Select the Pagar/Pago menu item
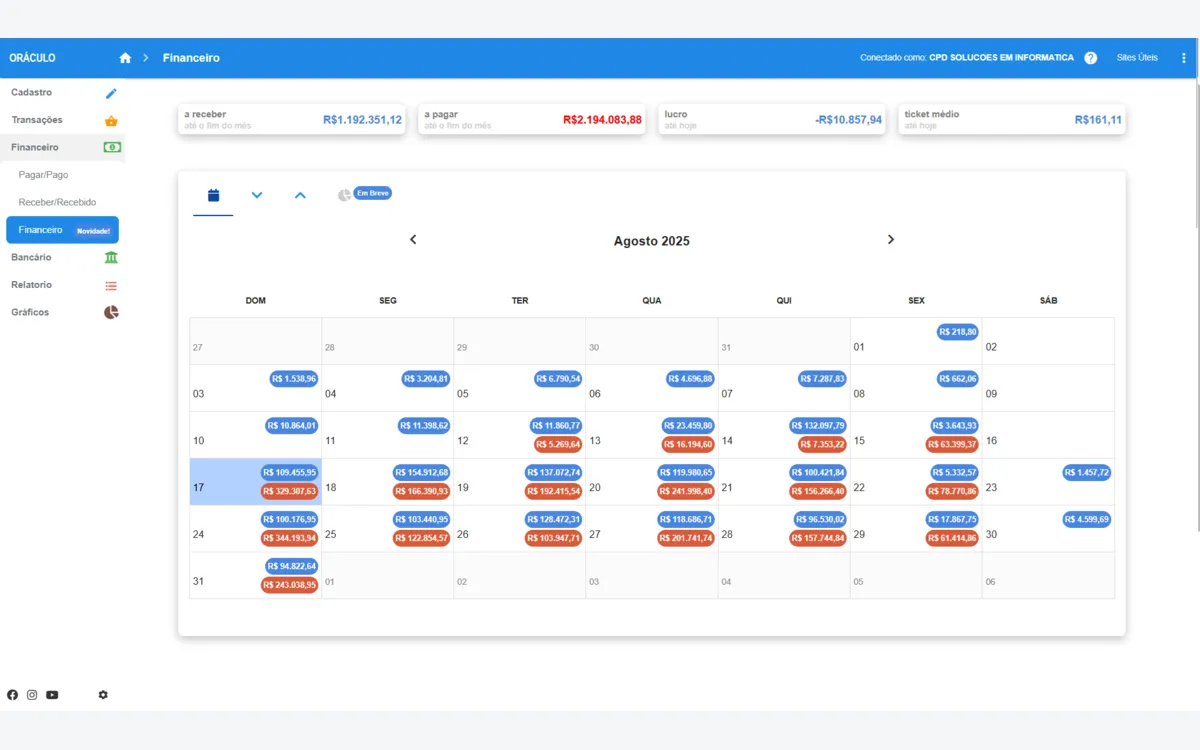Viewport: 1200px width, 750px height. [x=43, y=174]
